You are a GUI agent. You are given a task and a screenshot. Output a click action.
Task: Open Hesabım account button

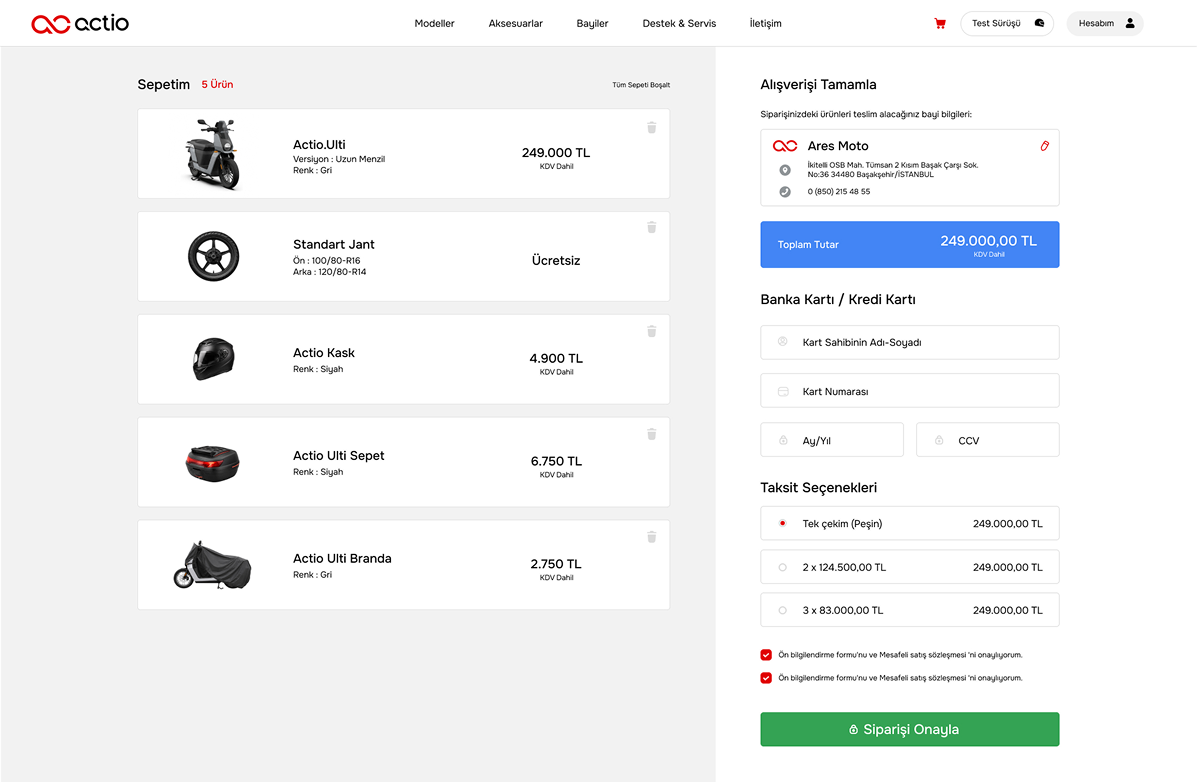[1105, 24]
